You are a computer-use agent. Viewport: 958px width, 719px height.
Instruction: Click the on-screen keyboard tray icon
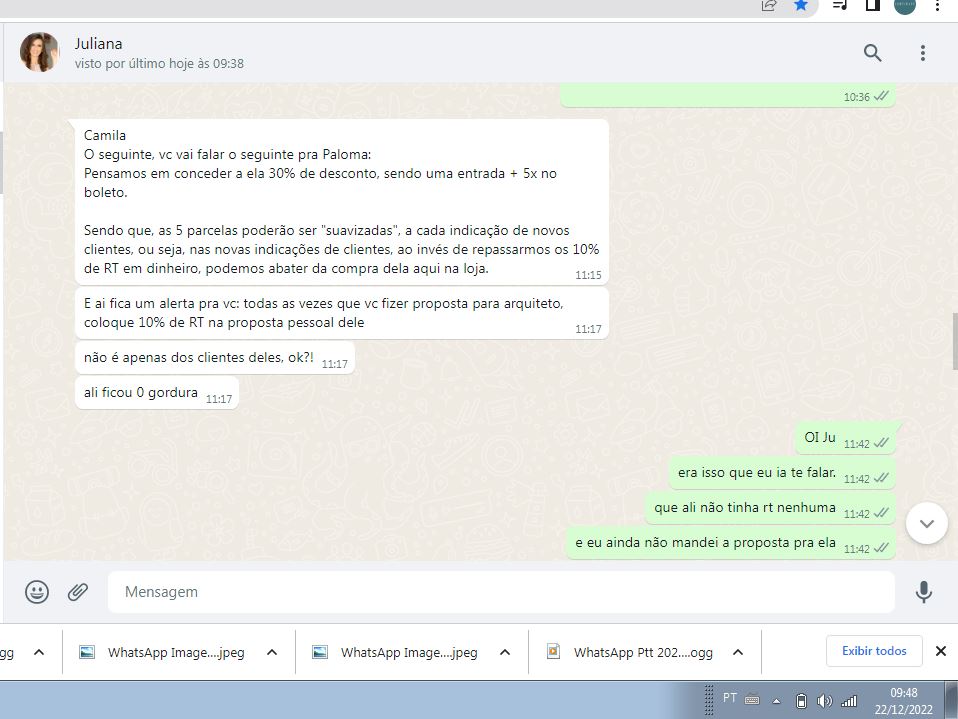[x=752, y=700]
